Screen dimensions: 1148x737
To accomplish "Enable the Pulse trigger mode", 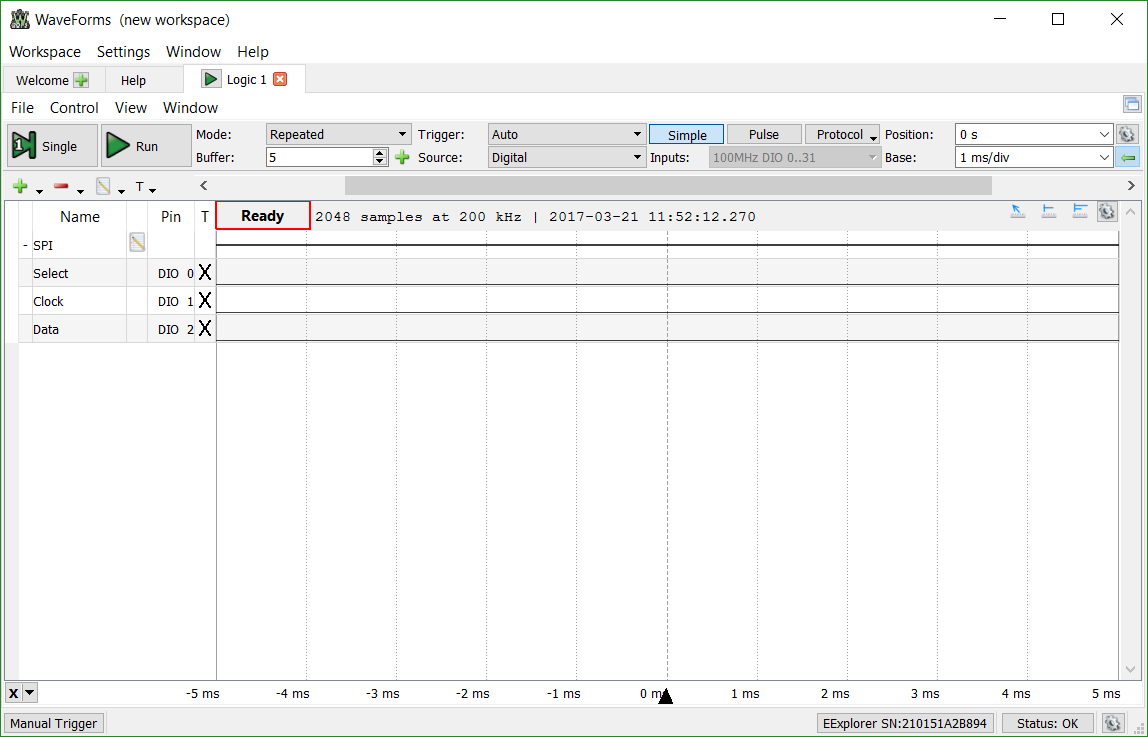I will pyautogui.click(x=764, y=135).
